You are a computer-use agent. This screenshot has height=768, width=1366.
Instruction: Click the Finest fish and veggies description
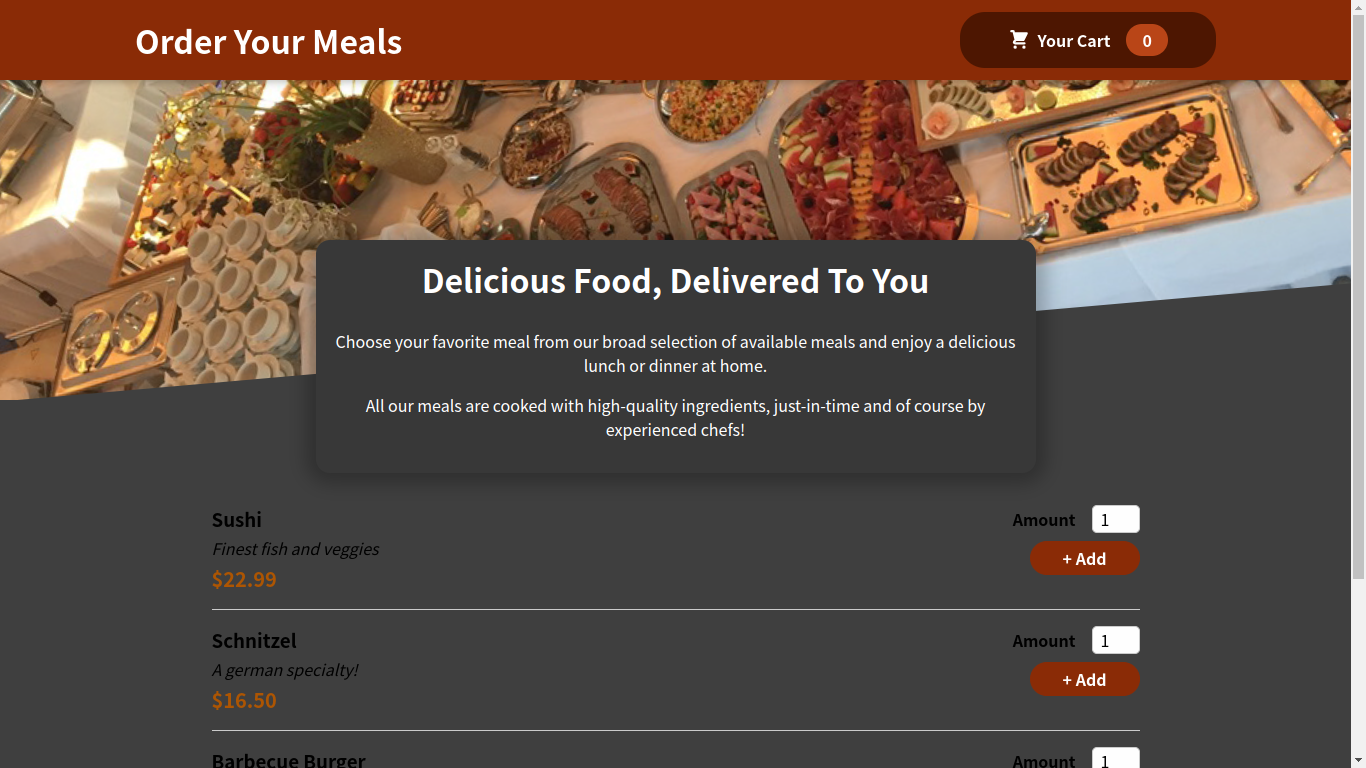(x=296, y=549)
